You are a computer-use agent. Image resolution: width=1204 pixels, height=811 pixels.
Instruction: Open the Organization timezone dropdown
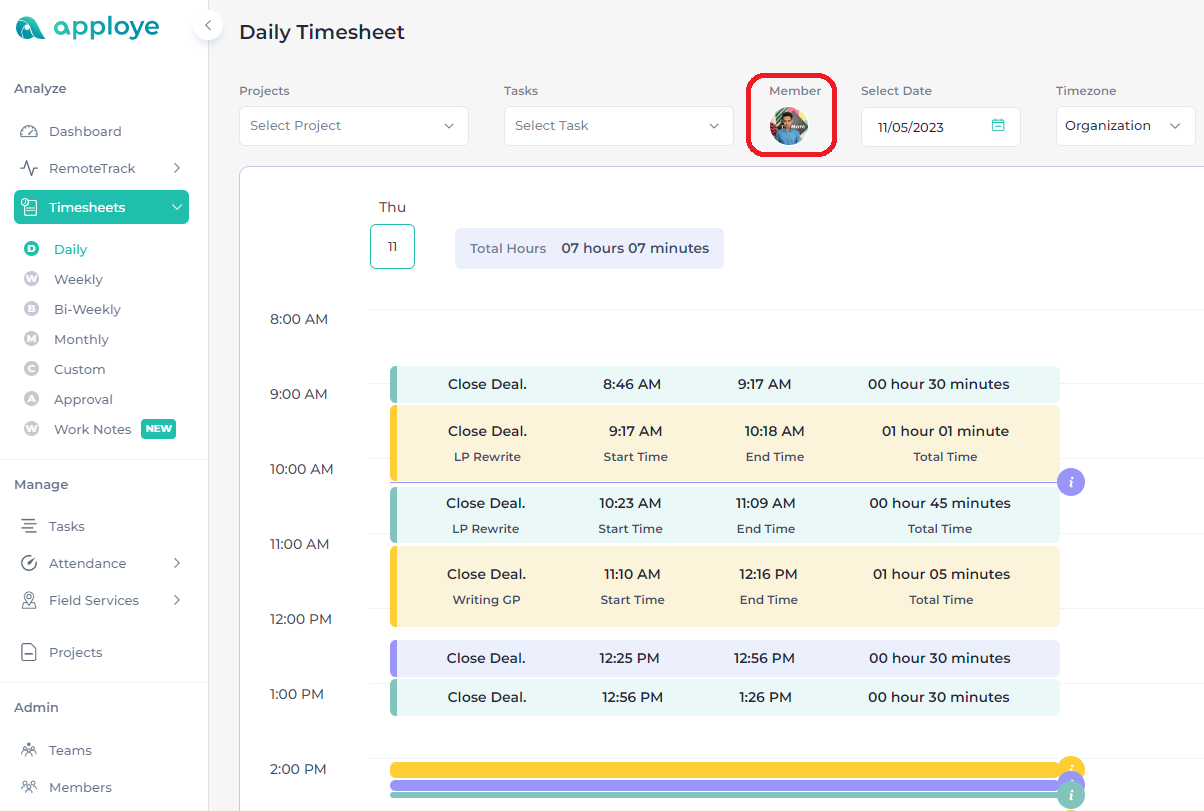point(1124,125)
